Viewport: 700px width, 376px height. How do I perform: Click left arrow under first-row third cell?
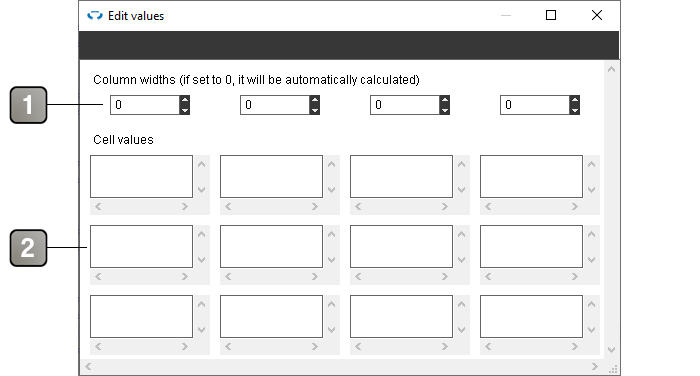tap(358, 206)
